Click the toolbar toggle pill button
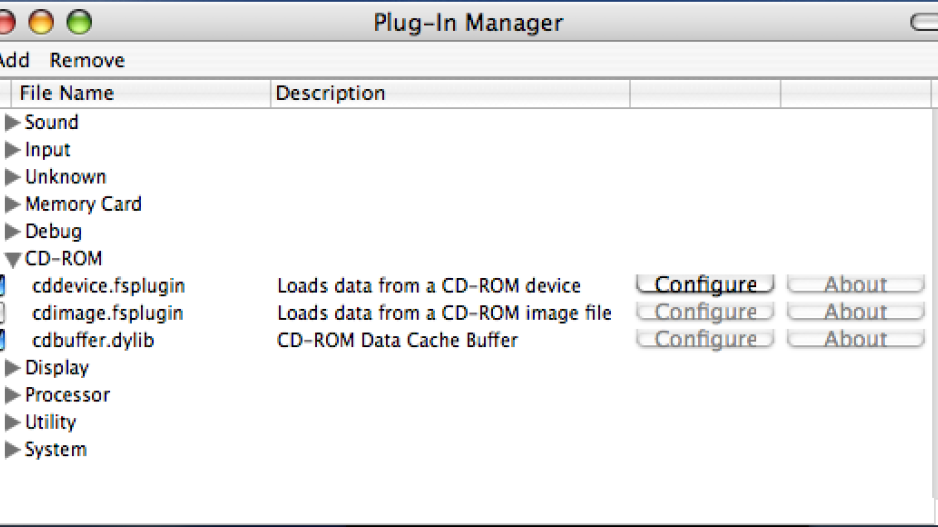This screenshot has height=527, width=938. 924,23
